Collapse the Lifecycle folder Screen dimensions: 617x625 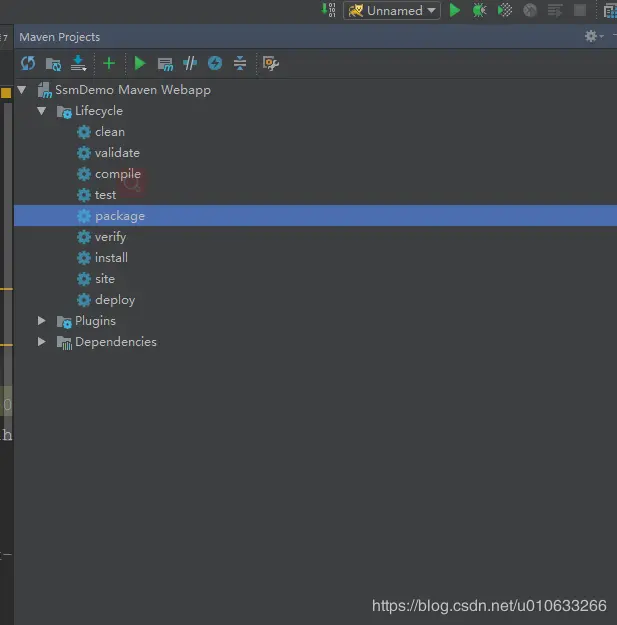pyautogui.click(x=41, y=111)
